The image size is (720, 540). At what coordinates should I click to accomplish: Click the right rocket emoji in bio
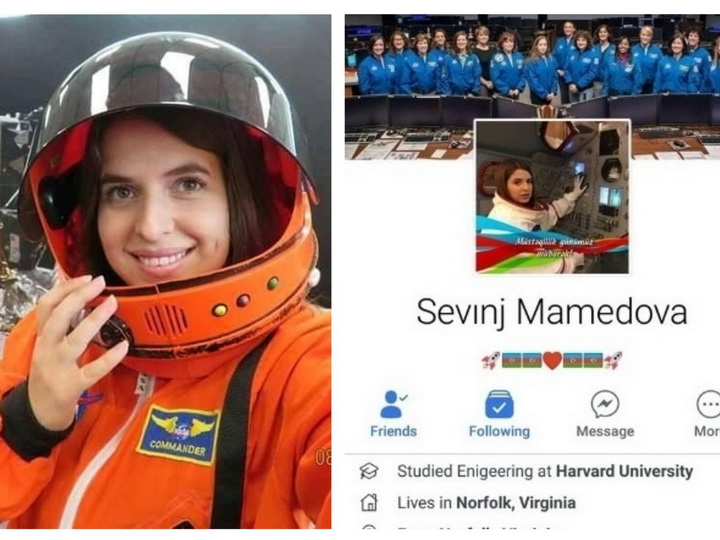(613, 361)
